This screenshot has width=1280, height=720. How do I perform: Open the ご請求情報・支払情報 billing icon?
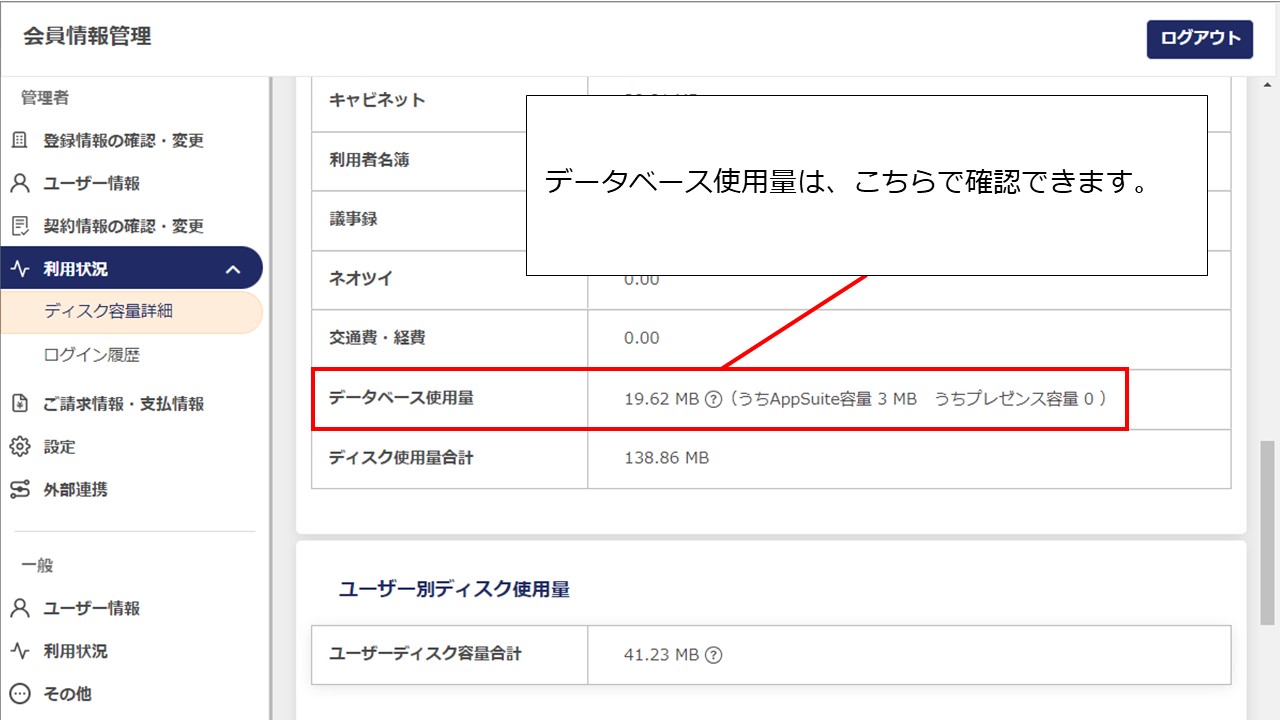[x=22, y=404]
